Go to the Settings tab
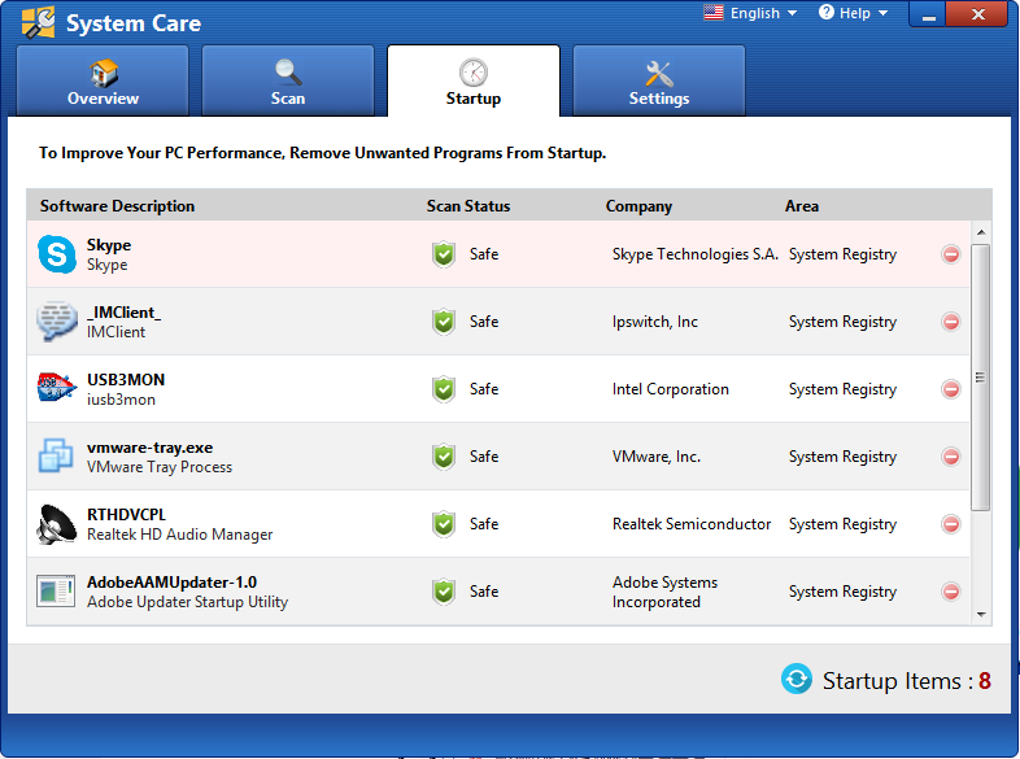The image size is (1020, 759). [659, 82]
